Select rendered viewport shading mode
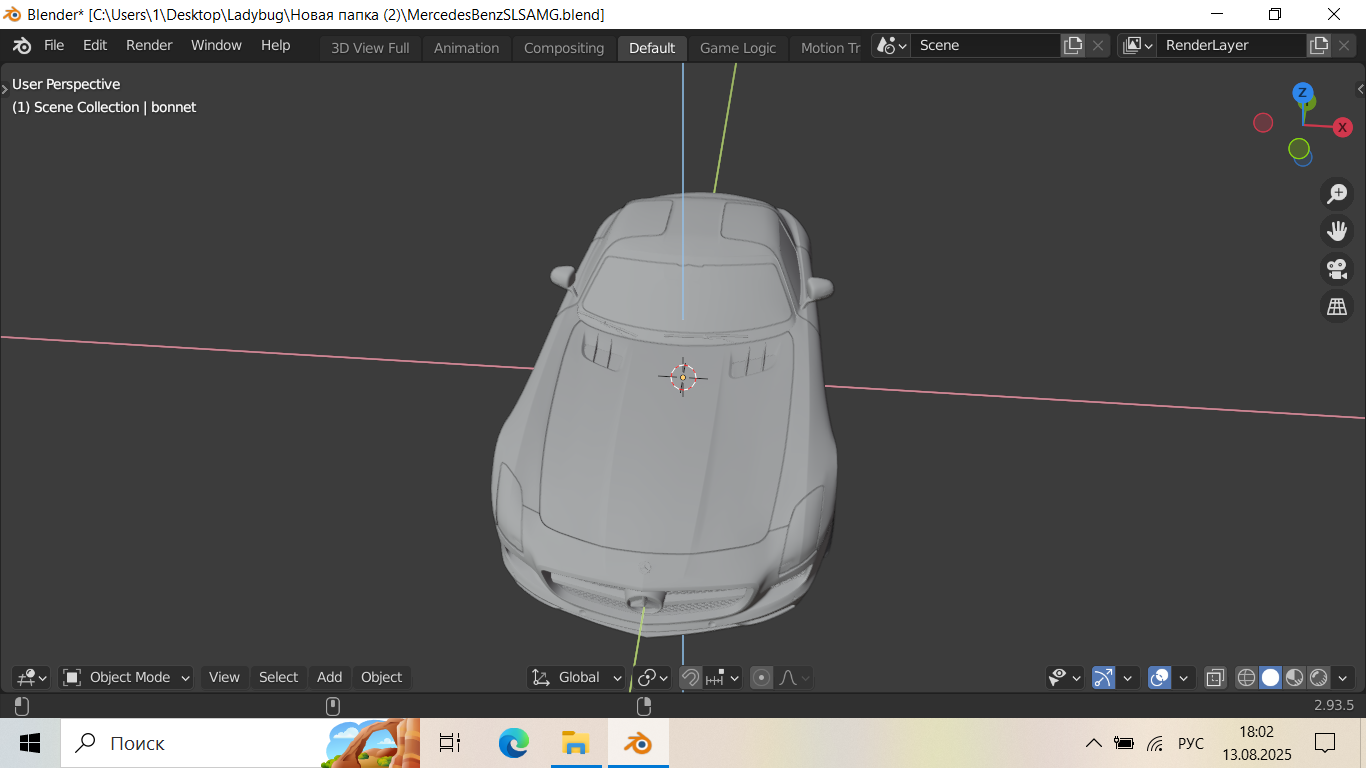This screenshot has width=1366, height=768. point(1318,677)
